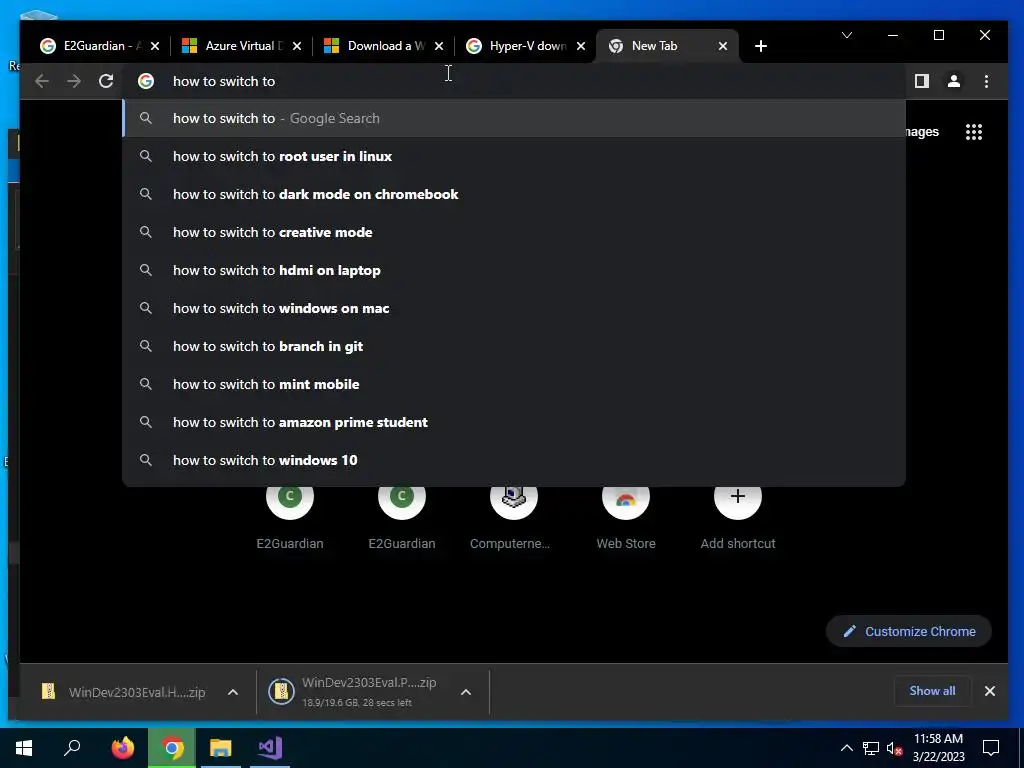Dismiss the downloads bar with the X
Viewport: 1024px width, 768px height.
(x=989, y=691)
